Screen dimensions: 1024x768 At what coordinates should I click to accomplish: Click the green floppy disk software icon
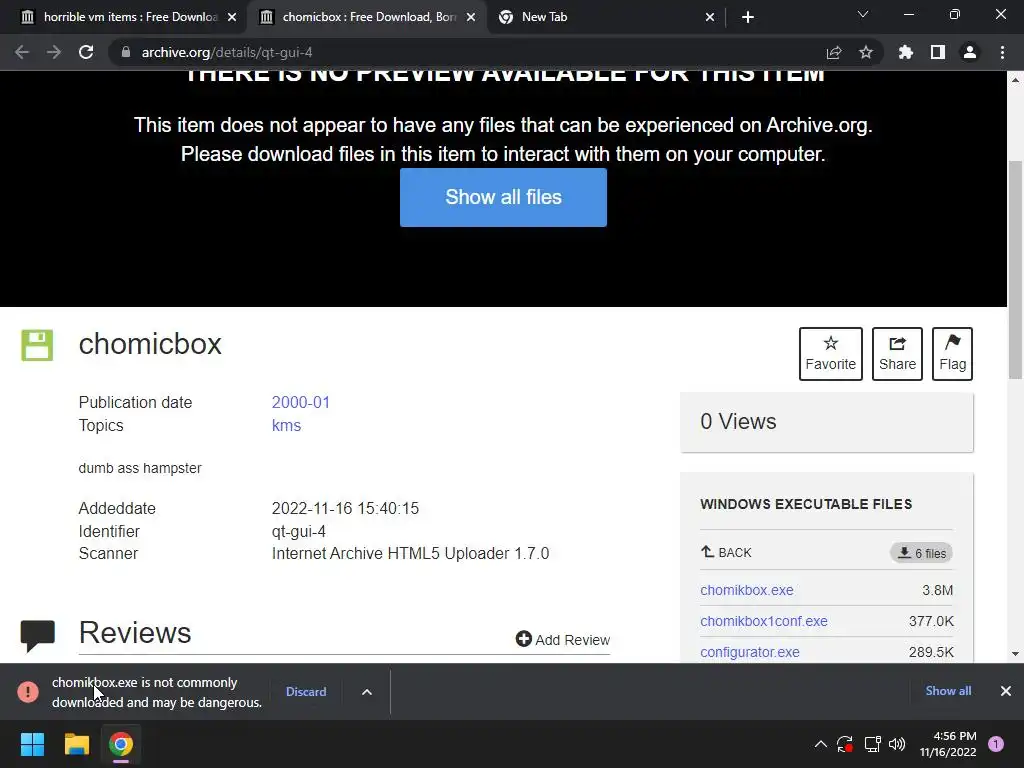point(37,345)
